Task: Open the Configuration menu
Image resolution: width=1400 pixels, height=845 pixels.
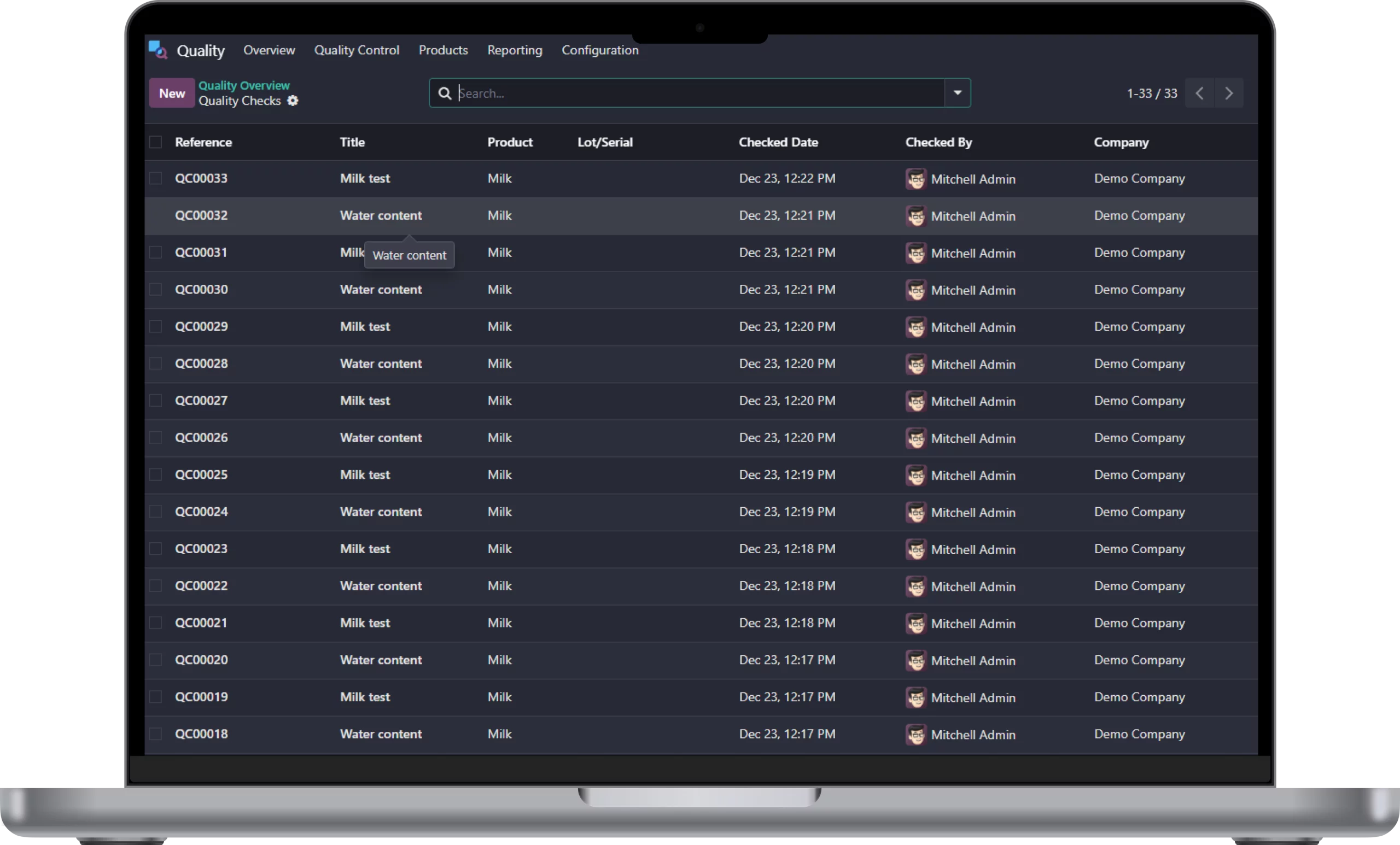Action: pos(600,50)
